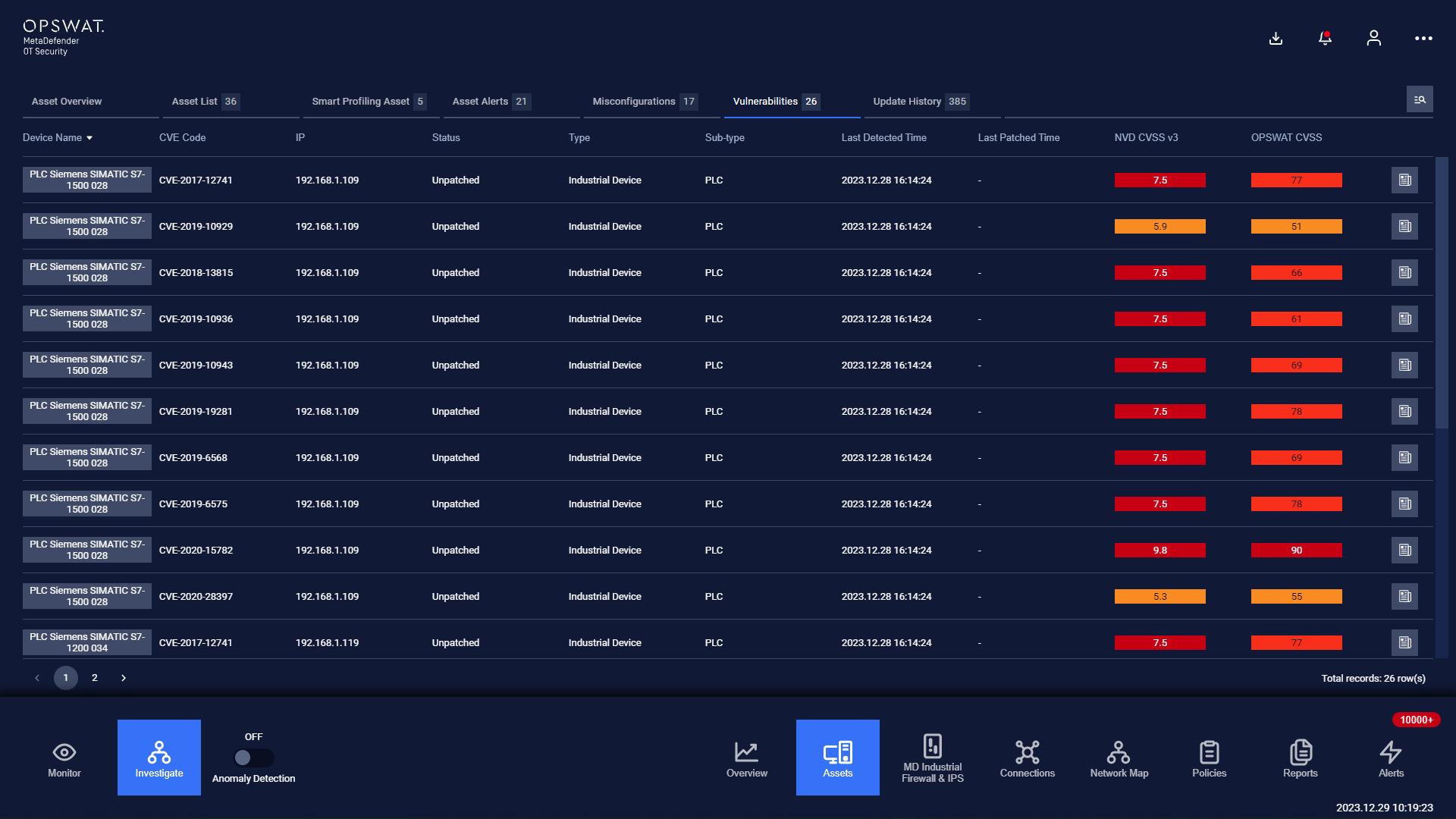Open the Assets section
Screen dimensions: 1456x819
838,758
